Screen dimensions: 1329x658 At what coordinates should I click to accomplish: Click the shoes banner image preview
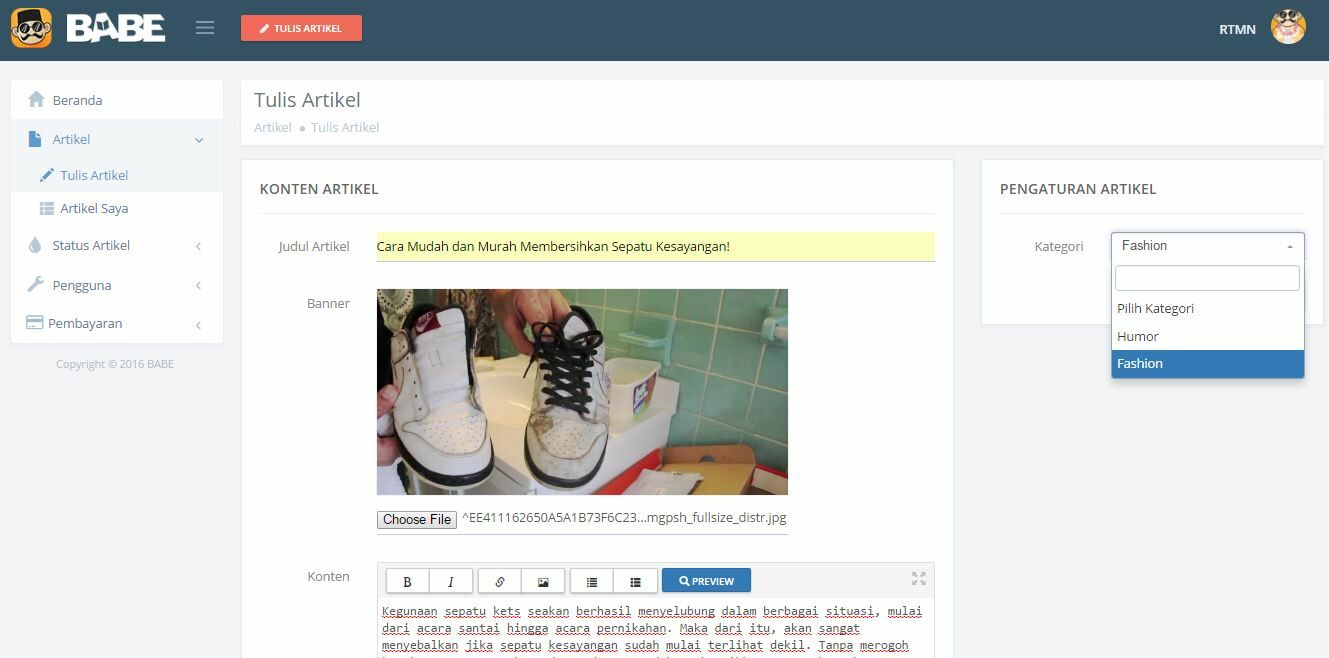click(x=582, y=392)
